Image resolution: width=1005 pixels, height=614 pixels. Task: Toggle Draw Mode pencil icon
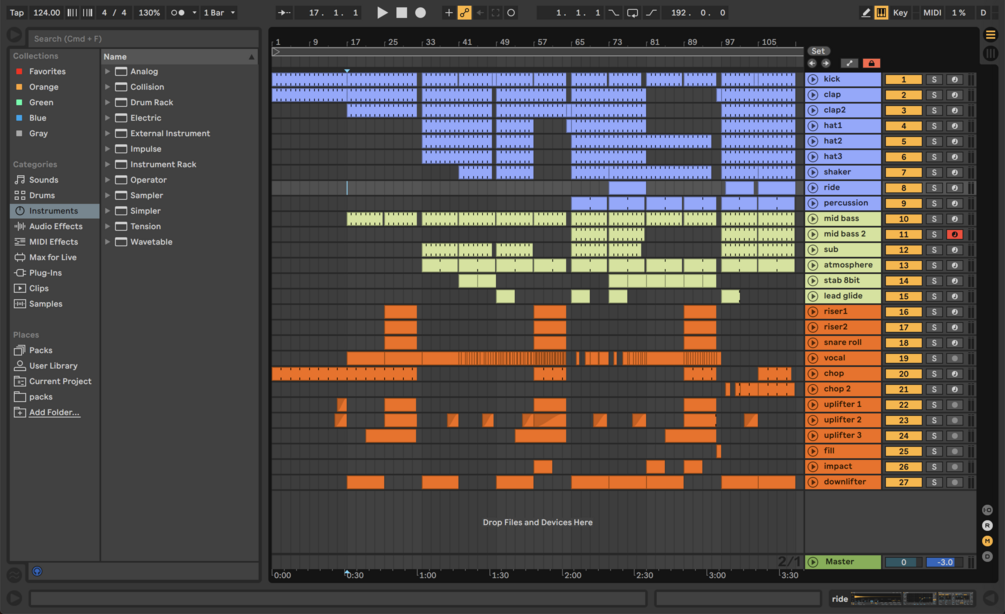pos(865,12)
